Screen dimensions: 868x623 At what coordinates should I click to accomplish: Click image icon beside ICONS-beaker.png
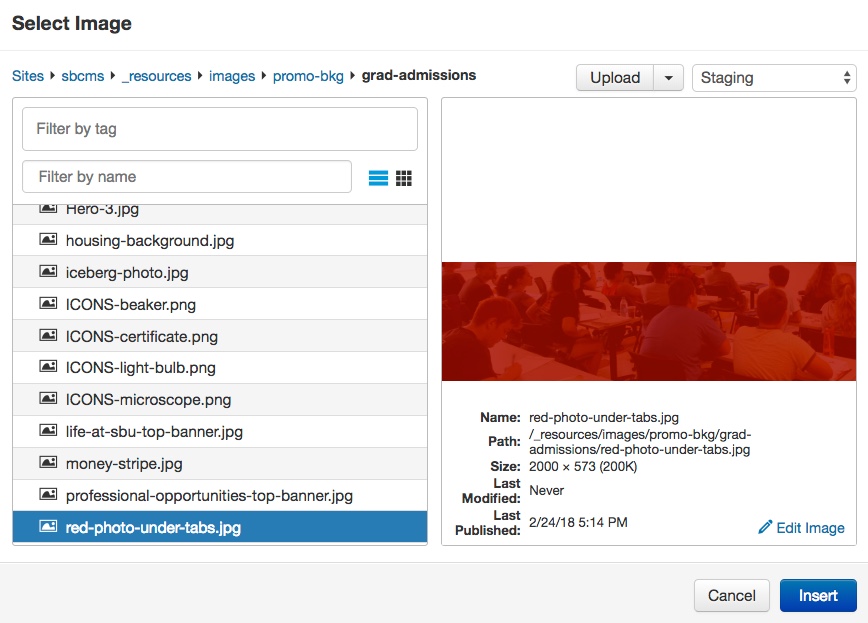coord(48,304)
